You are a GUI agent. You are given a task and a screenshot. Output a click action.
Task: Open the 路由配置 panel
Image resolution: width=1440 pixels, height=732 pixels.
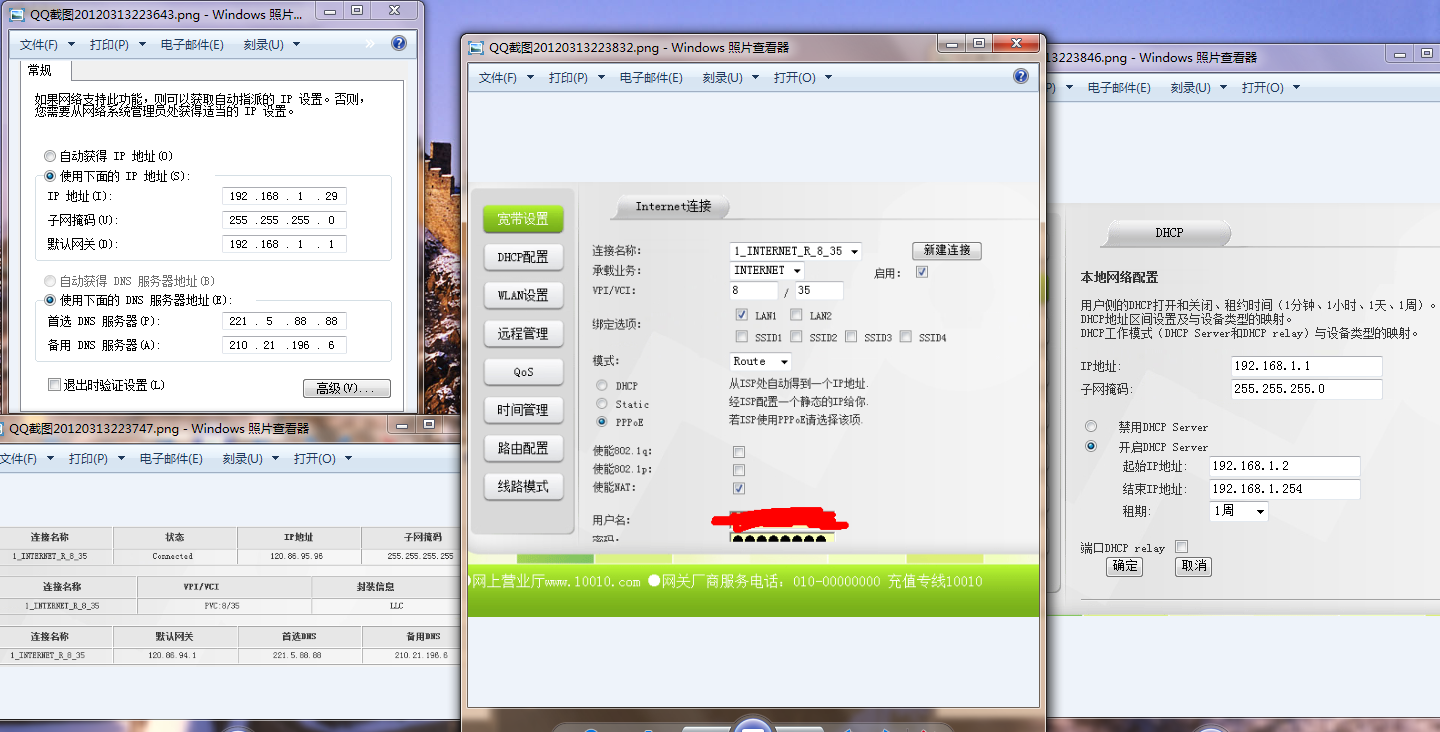click(x=523, y=447)
